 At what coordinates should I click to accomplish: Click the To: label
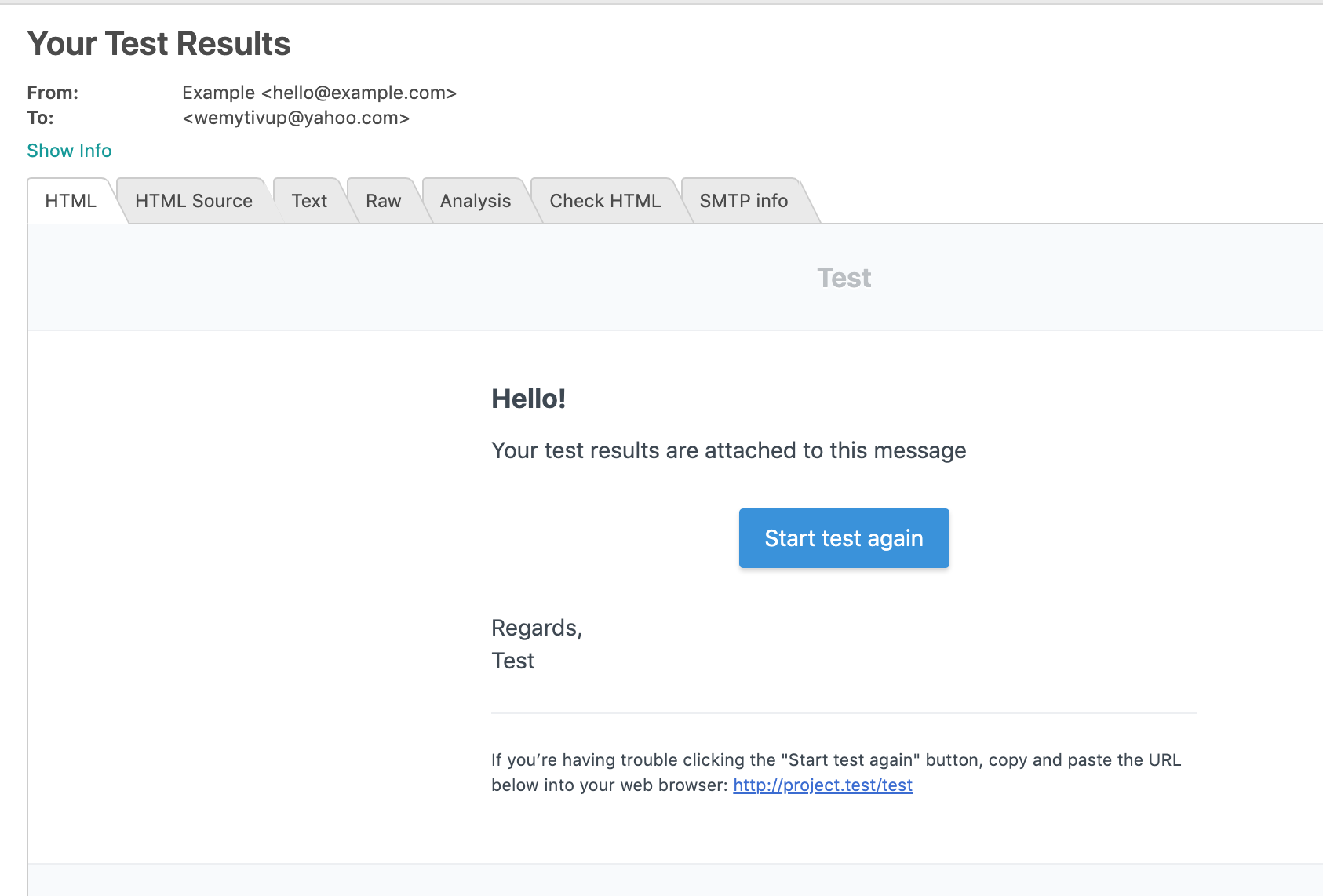pos(41,118)
